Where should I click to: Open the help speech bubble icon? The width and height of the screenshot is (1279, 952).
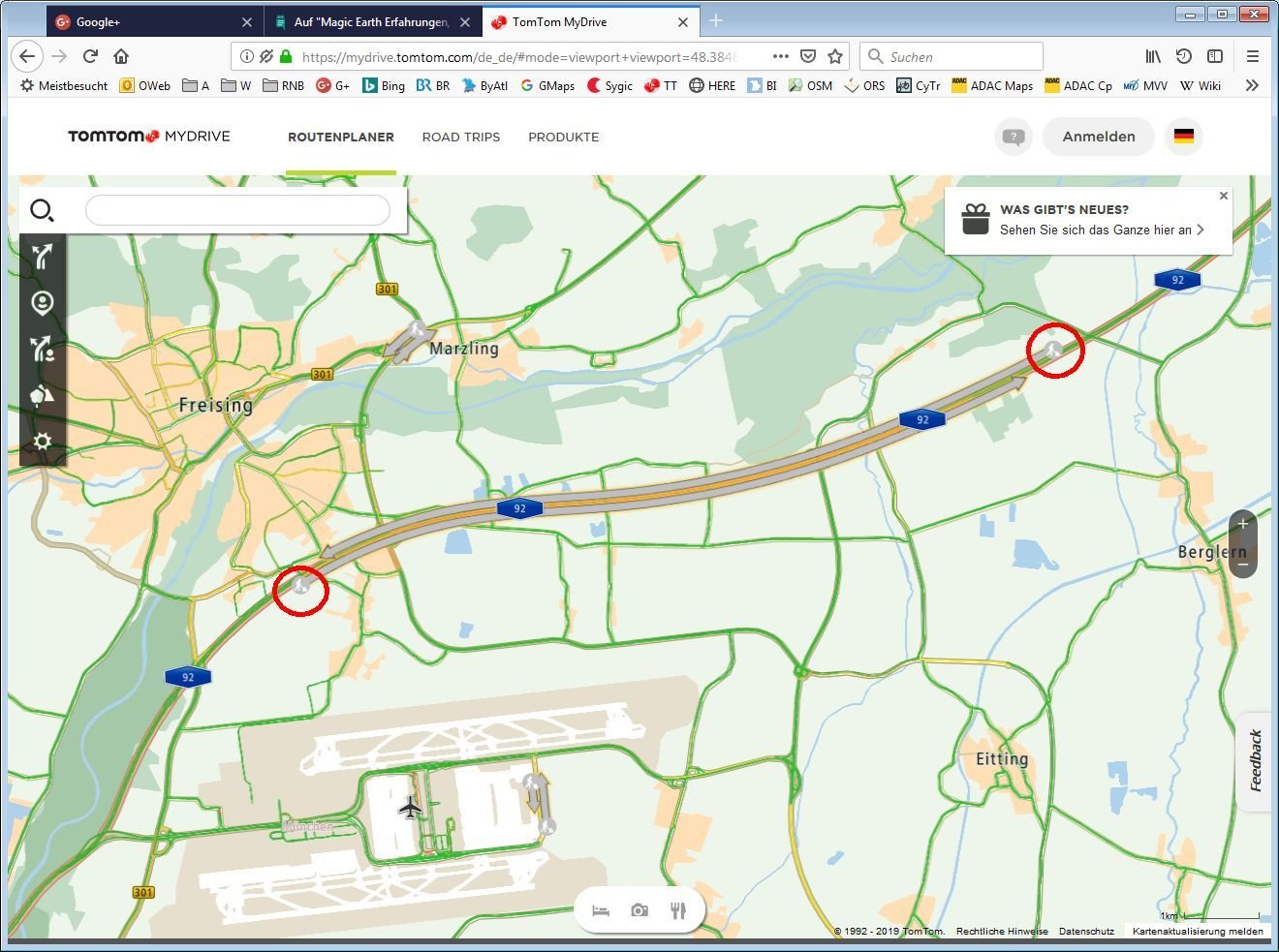point(1014,137)
